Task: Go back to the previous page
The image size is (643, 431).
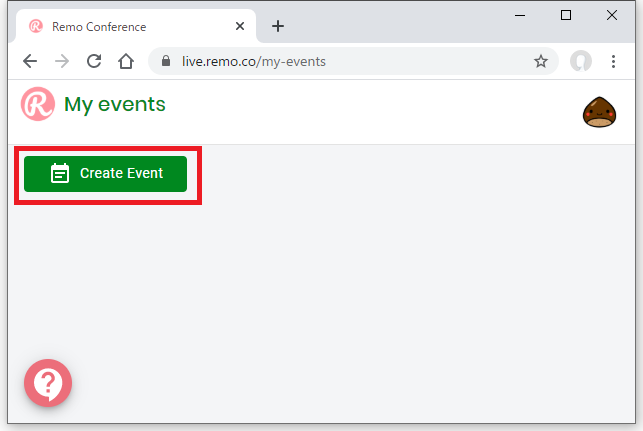Action: click(30, 61)
